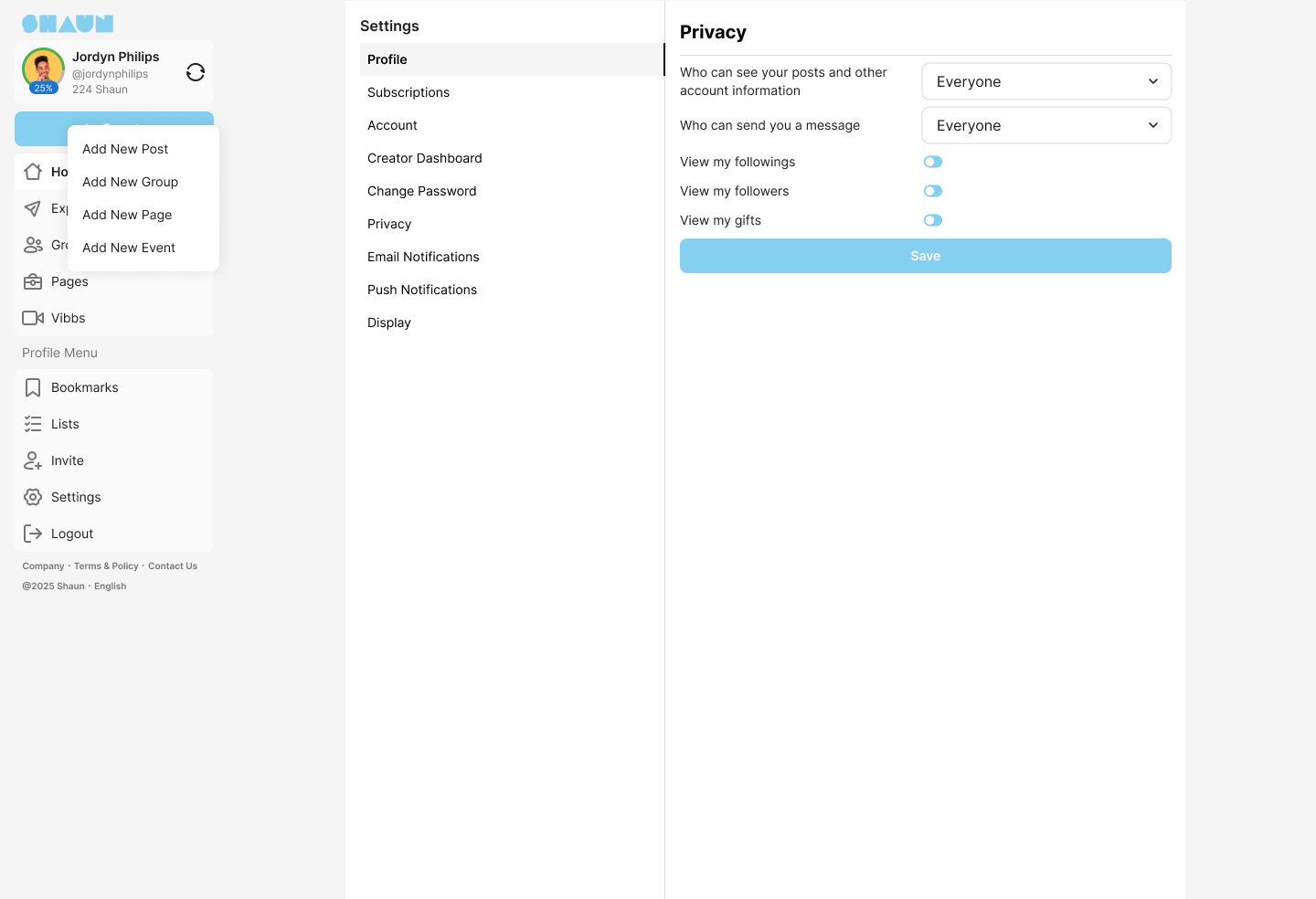Open the Terms & Policy footer link
The width and height of the screenshot is (1316, 899).
point(106,566)
